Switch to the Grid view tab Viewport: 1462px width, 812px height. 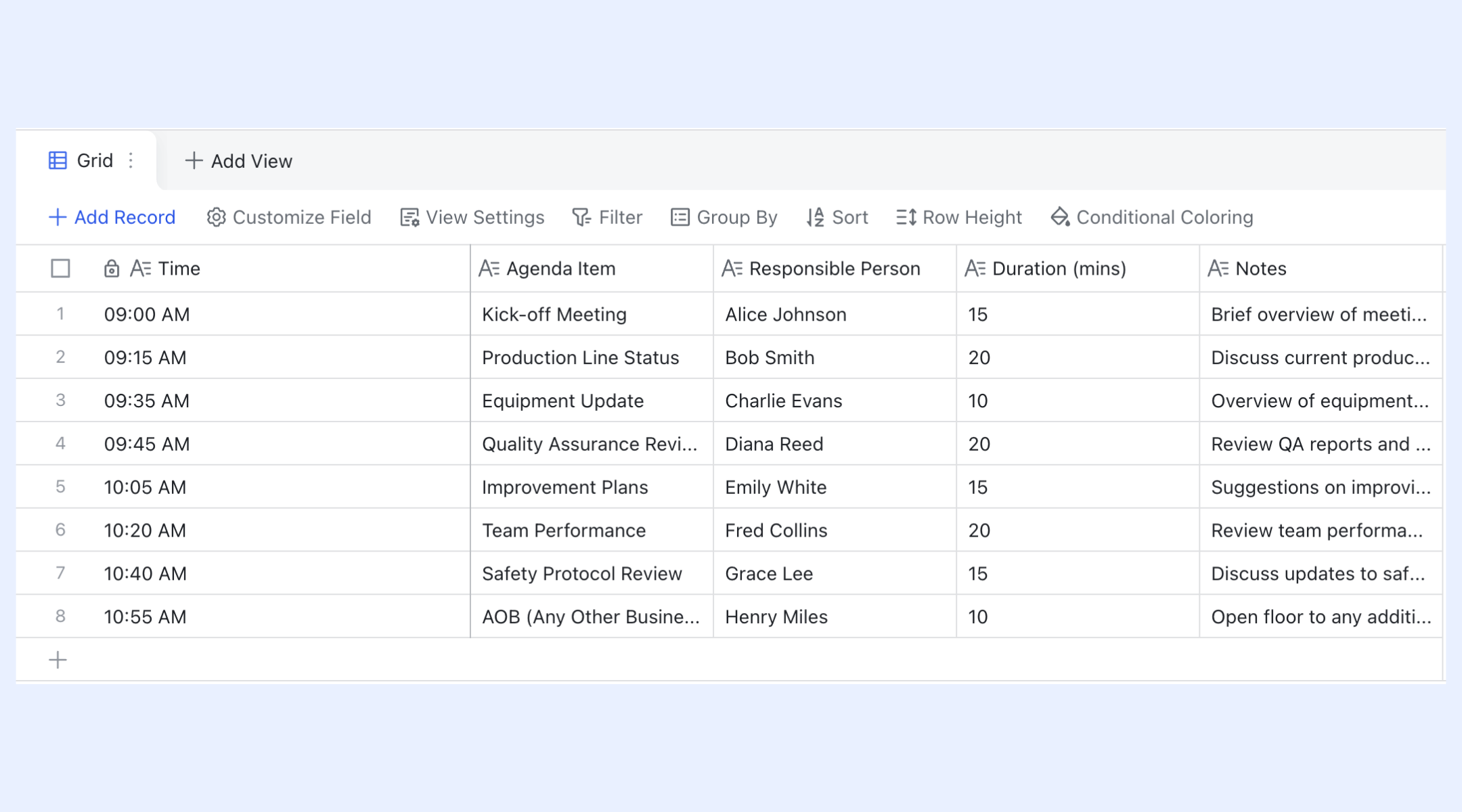[x=87, y=160]
